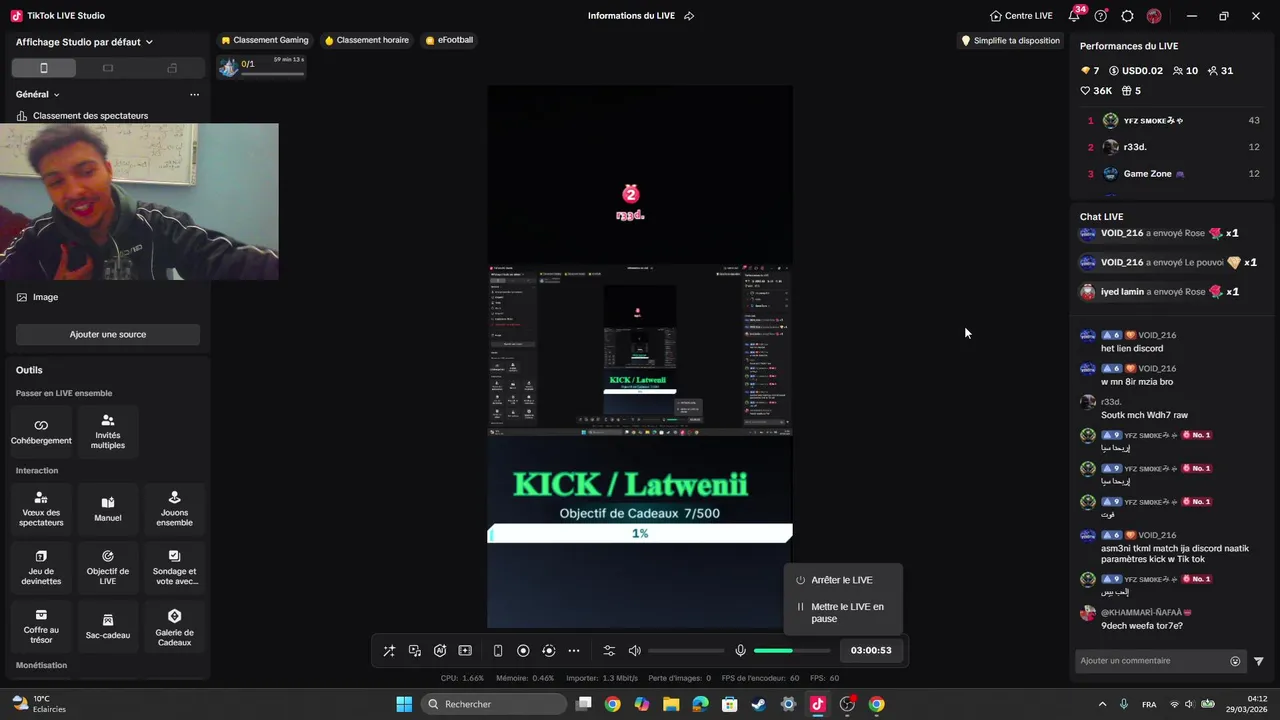Viewport: 1280px width, 720px height.
Task: Click the sparkle screen tool in bottom toolbar
Action: pos(465,650)
